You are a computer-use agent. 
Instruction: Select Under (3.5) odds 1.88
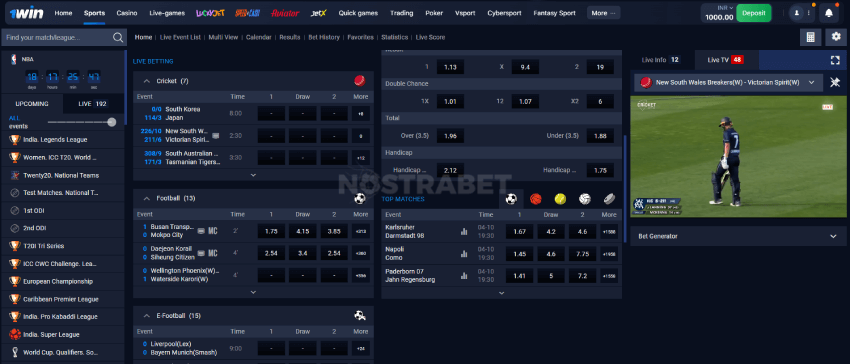click(600, 136)
